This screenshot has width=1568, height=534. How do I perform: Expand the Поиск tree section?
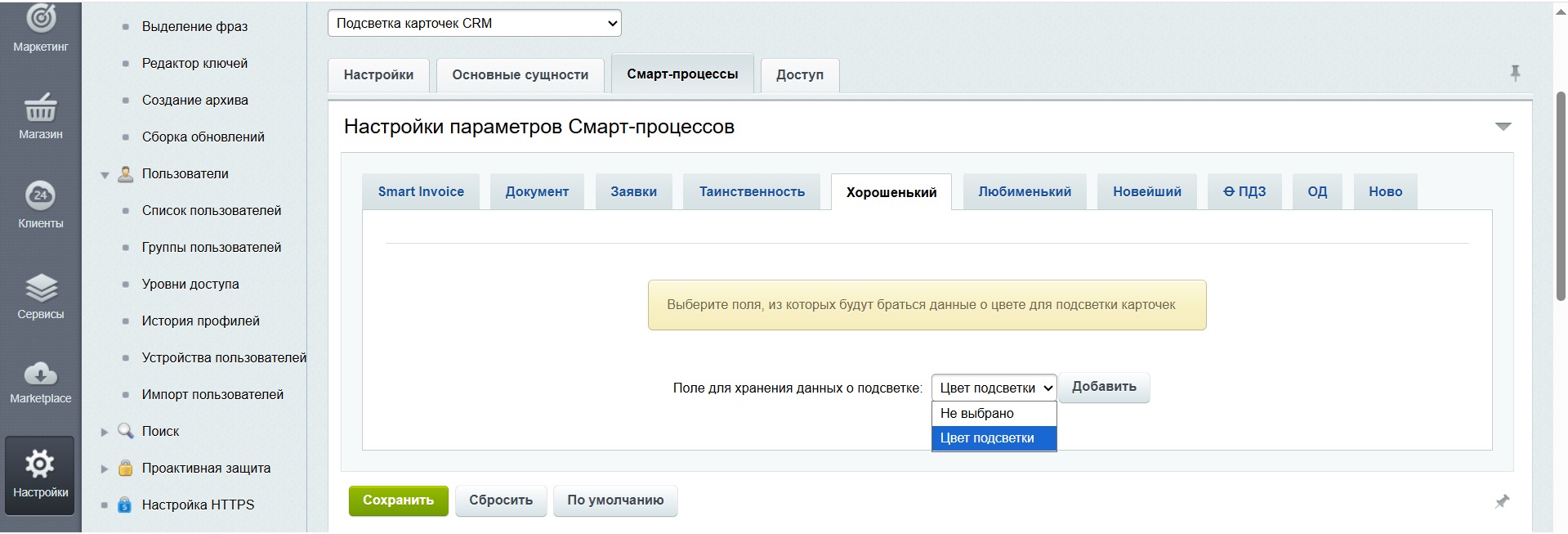point(105,432)
